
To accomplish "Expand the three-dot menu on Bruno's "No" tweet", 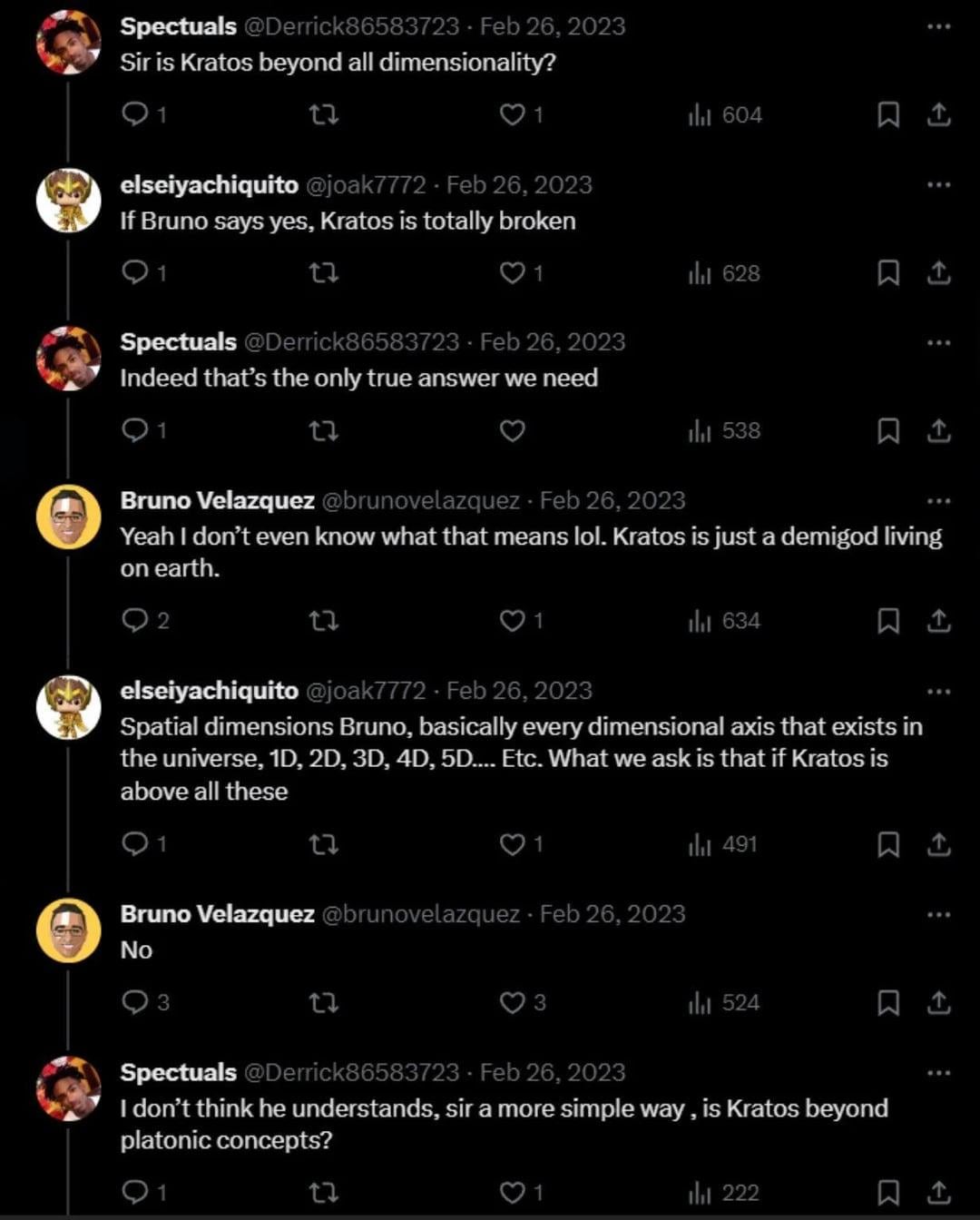I will (939, 915).
